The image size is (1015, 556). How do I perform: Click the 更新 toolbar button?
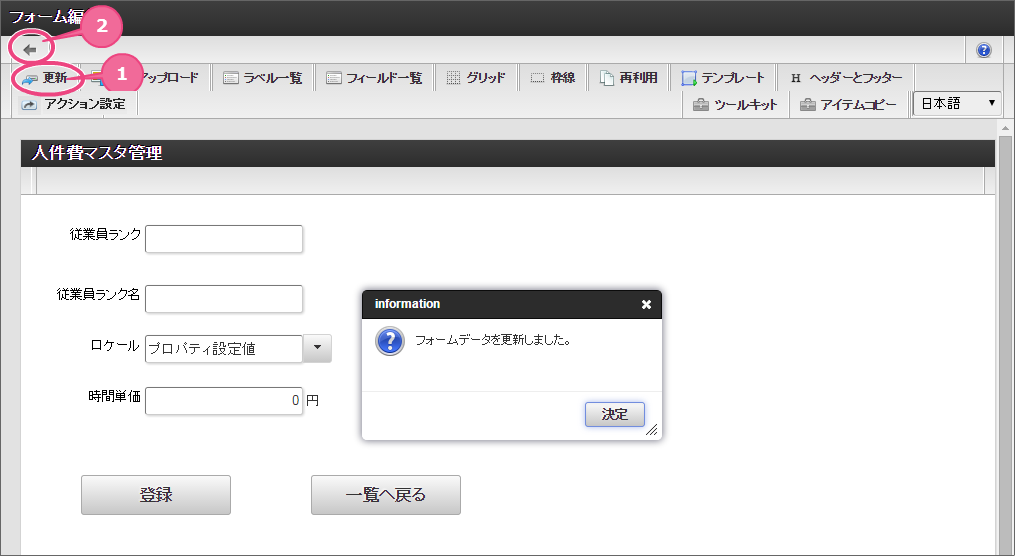(x=45, y=78)
